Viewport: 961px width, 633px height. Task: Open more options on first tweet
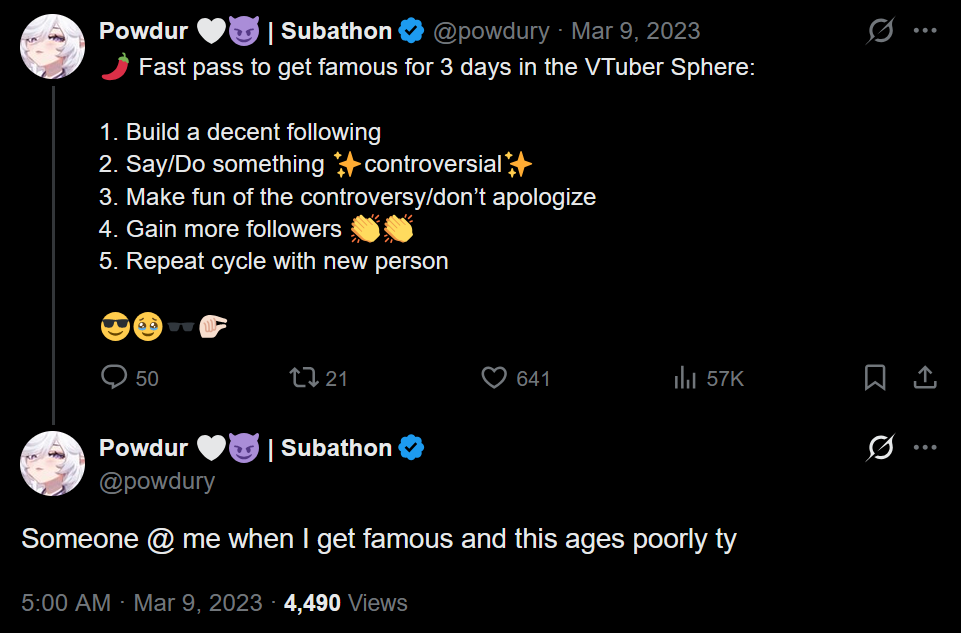(x=925, y=31)
